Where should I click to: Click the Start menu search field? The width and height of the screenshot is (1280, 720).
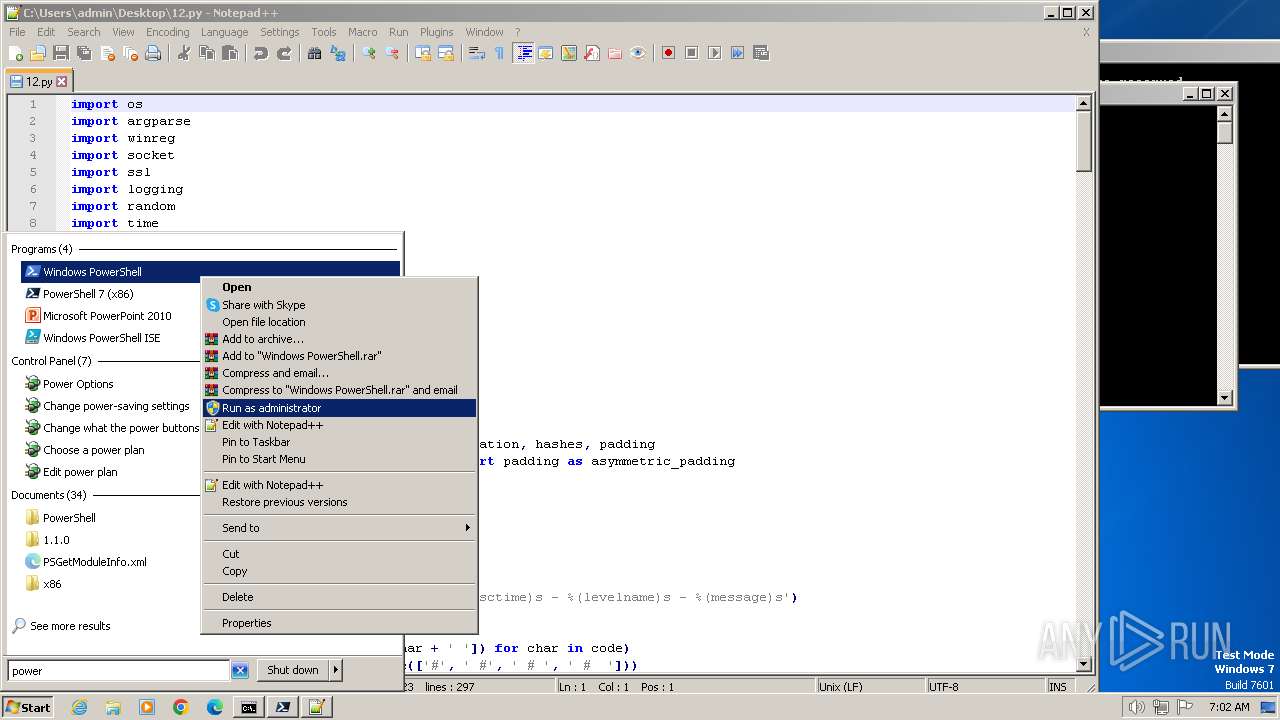click(x=119, y=671)
